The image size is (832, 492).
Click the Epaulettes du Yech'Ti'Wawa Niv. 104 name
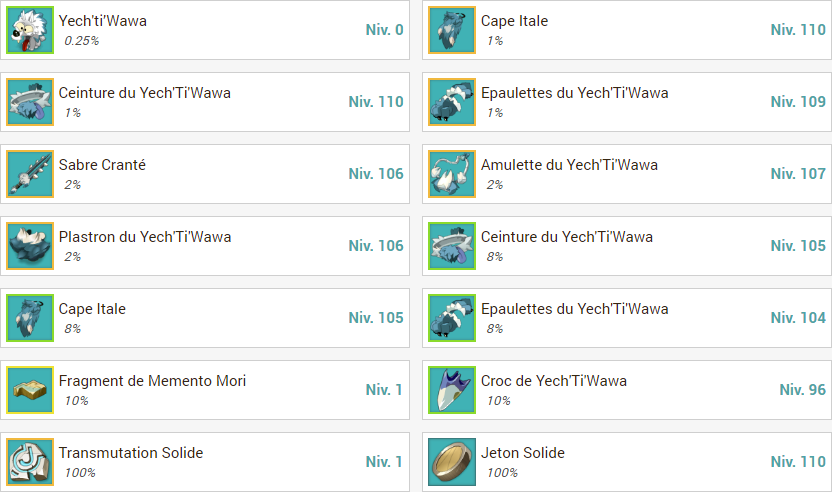tap(575, 309)
